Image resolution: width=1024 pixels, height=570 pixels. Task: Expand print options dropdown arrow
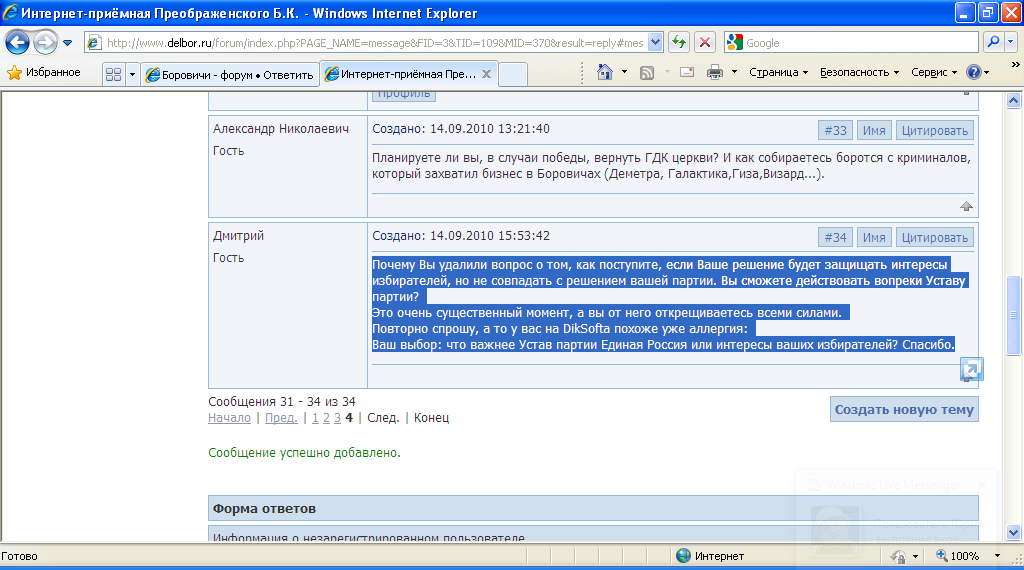coord(734,72)
